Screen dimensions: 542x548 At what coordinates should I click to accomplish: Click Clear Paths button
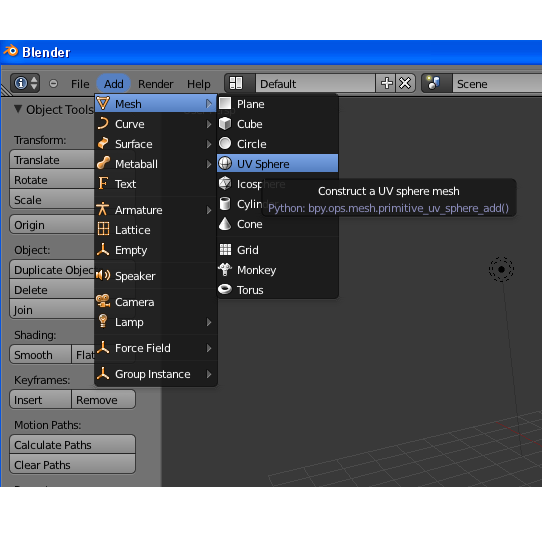(72, 465)
